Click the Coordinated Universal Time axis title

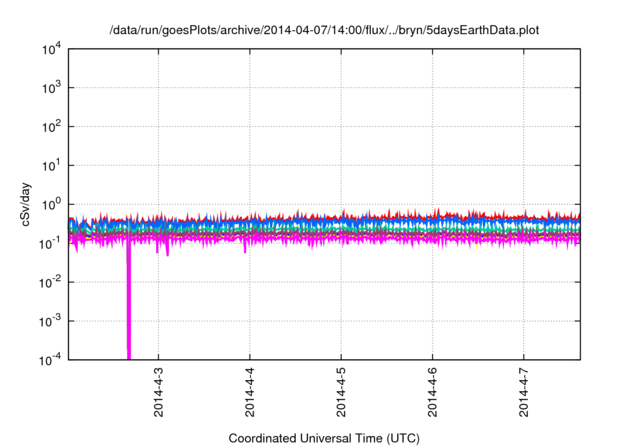pos(324,439)
